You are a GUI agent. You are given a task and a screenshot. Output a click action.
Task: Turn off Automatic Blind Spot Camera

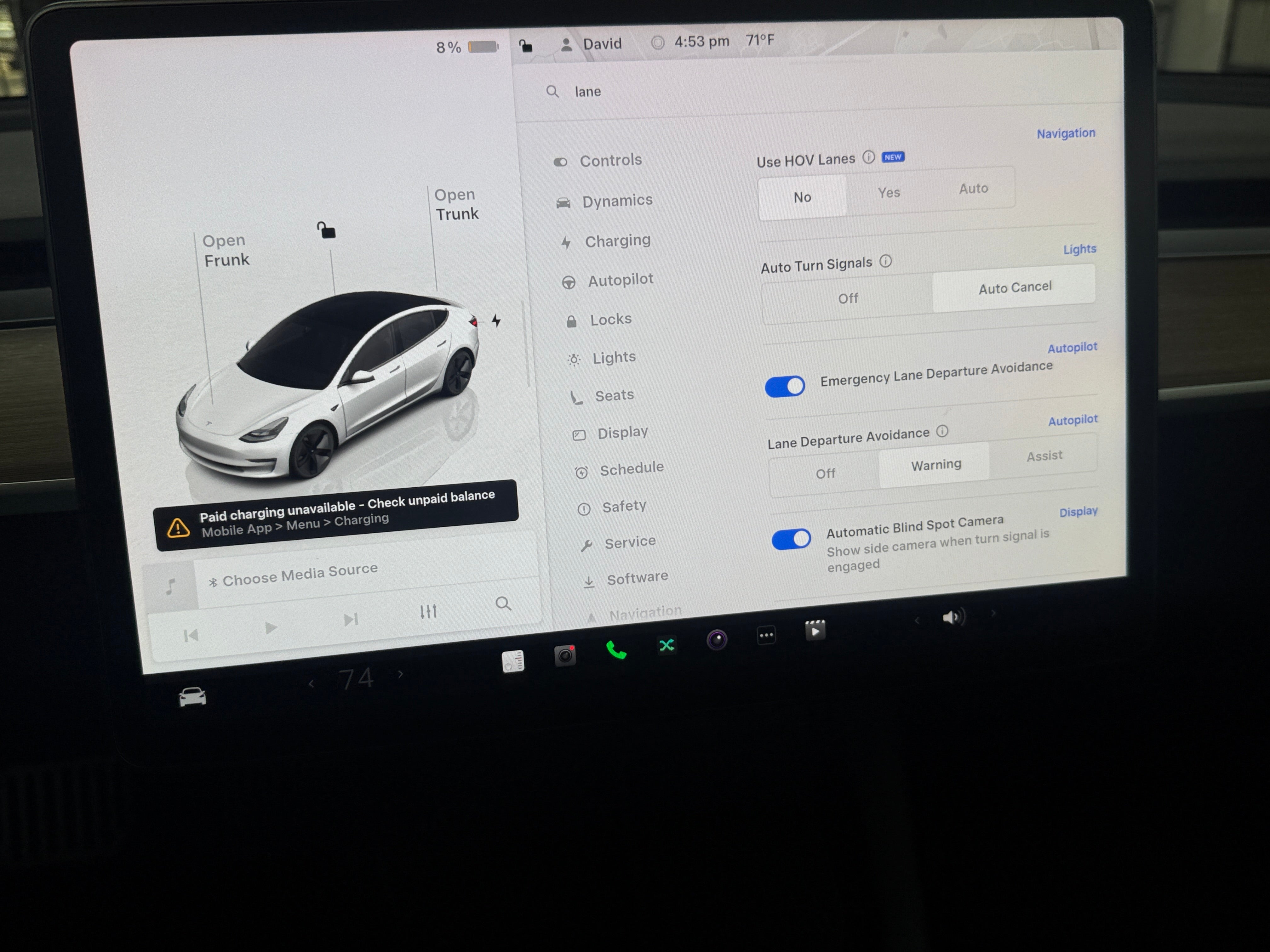coord(791,539)
